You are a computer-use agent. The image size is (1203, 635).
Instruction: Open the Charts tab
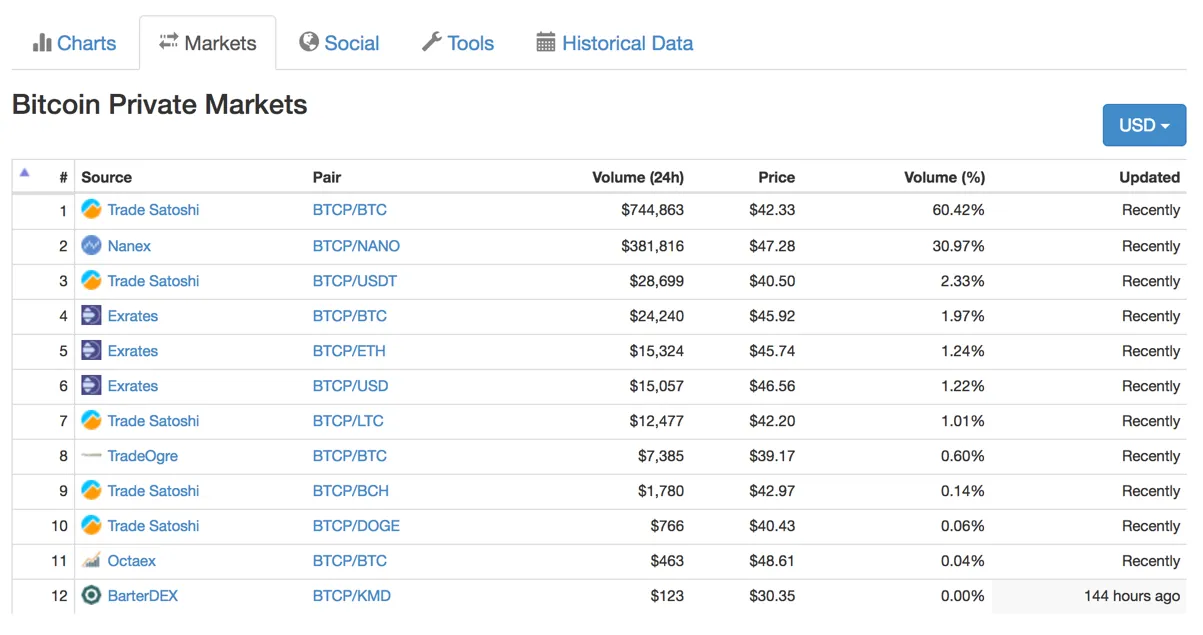[75, 43]
